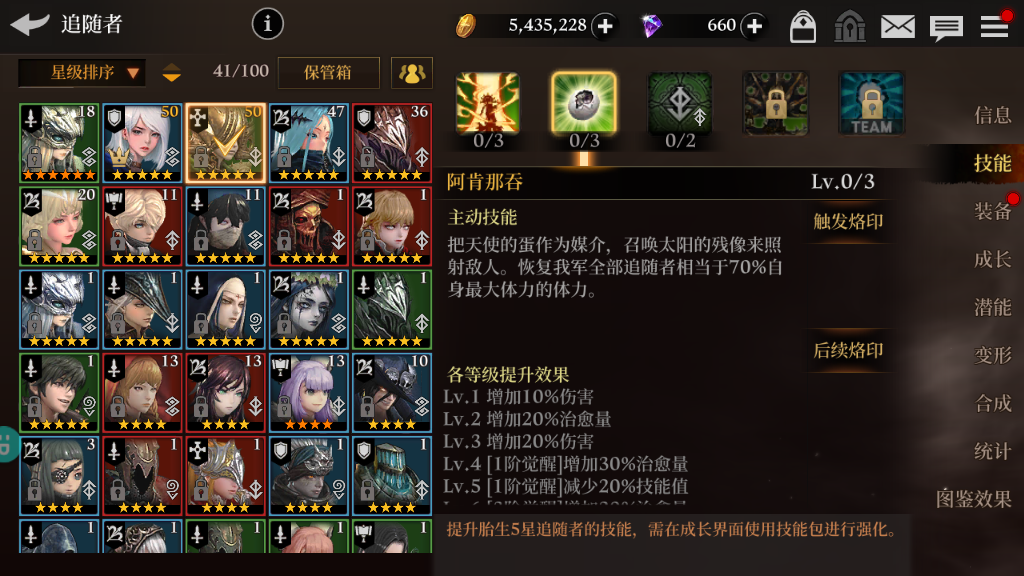
Task: Expand the 后续烙印 section
Action: coord(848,351)
